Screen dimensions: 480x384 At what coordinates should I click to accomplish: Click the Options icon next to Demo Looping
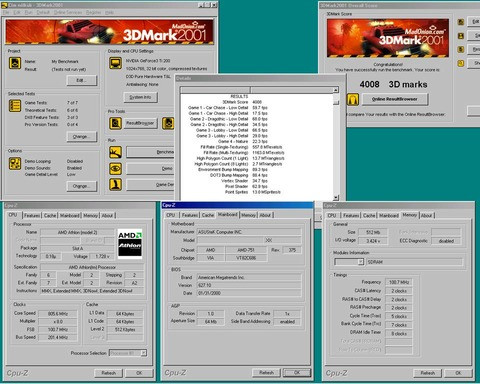[15, 164]
